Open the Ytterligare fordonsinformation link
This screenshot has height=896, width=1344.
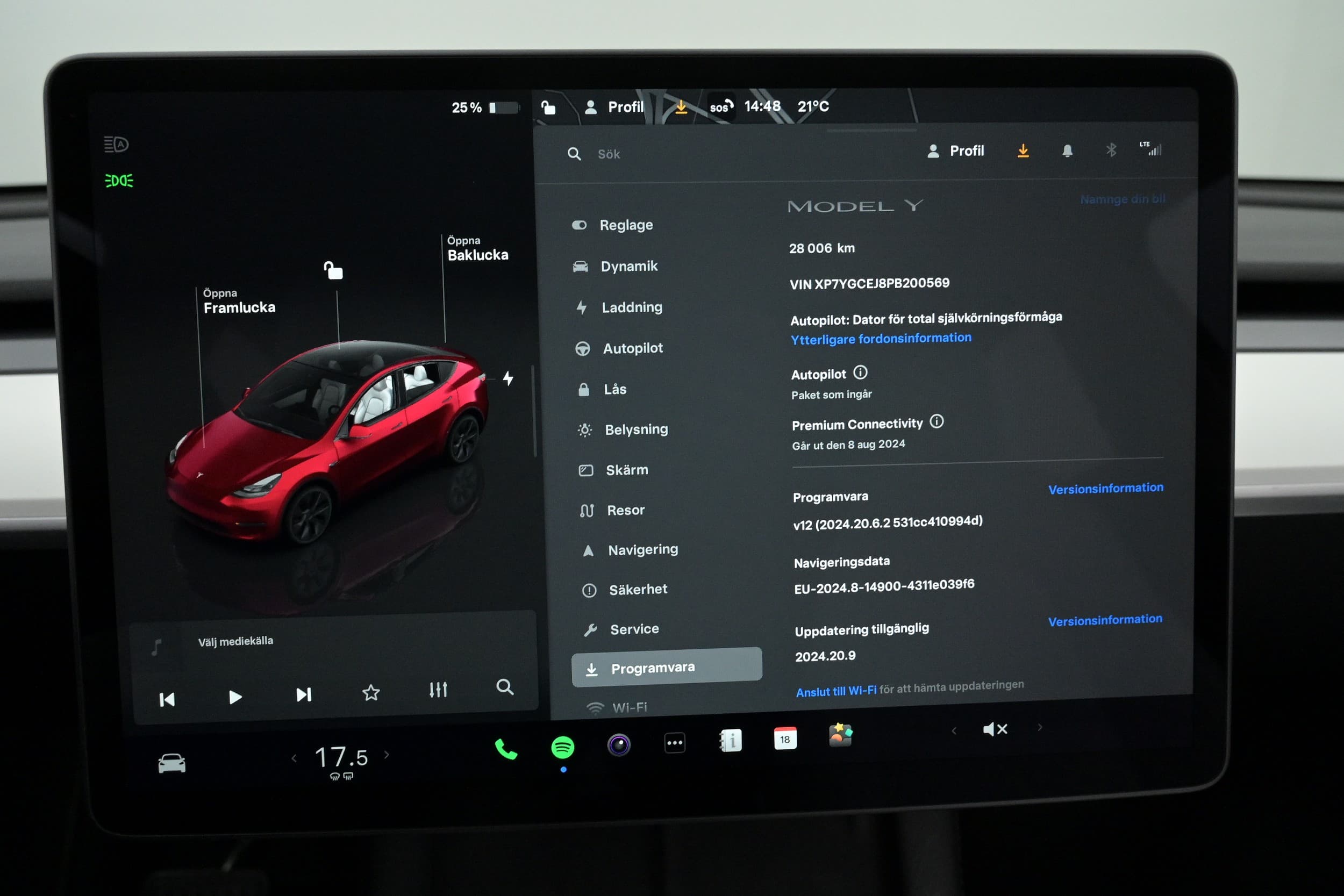[x=881, y=339]
